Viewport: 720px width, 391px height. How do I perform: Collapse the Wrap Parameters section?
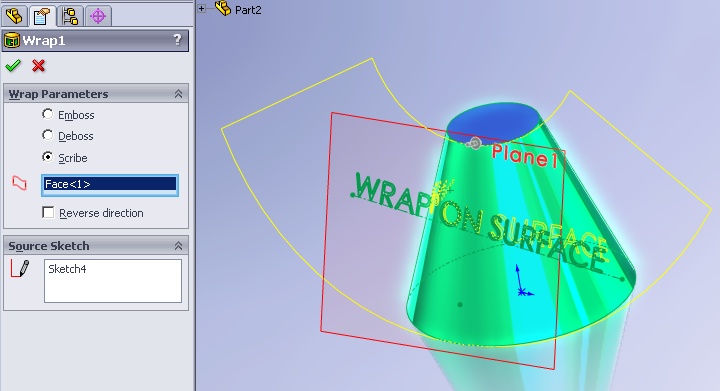click(x=178, y=94)
